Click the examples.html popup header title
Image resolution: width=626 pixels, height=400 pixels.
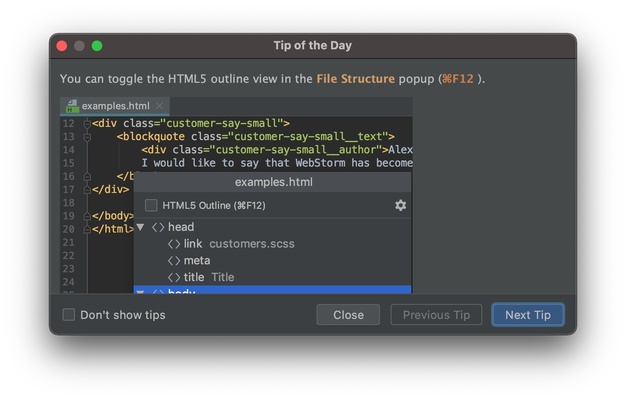coord(273,182)
